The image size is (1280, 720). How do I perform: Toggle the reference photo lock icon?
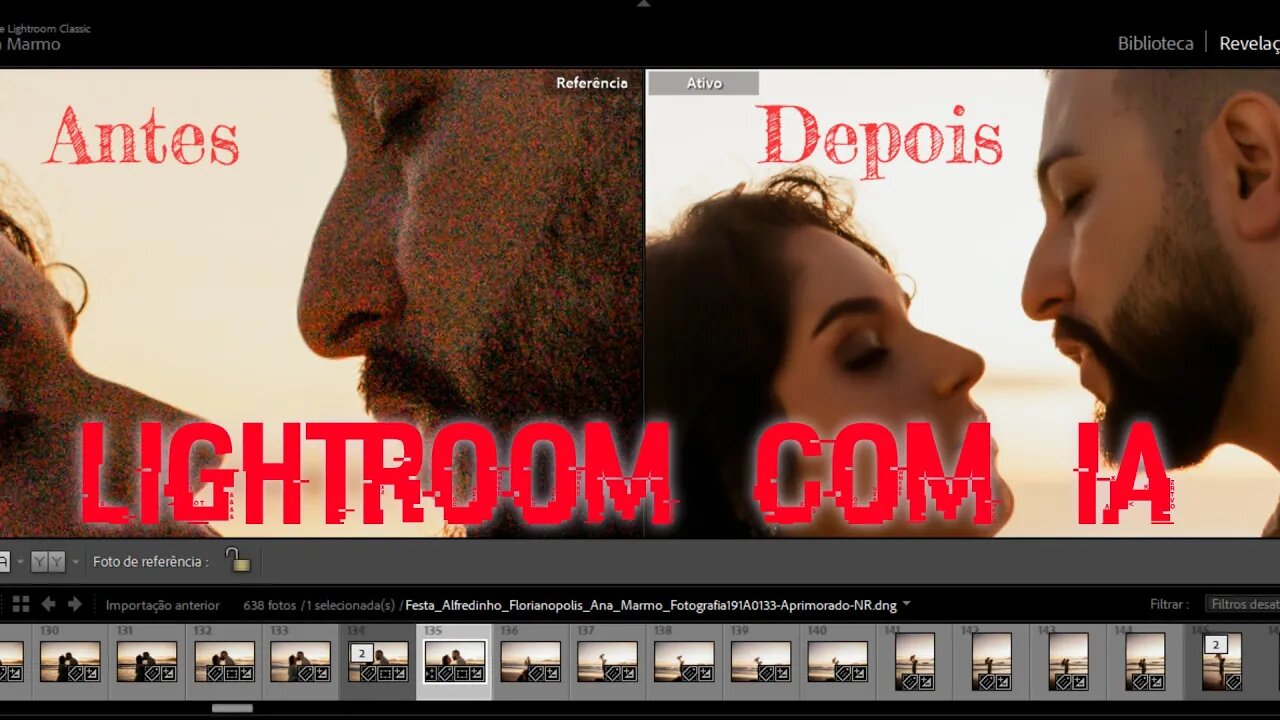[237, 560]
